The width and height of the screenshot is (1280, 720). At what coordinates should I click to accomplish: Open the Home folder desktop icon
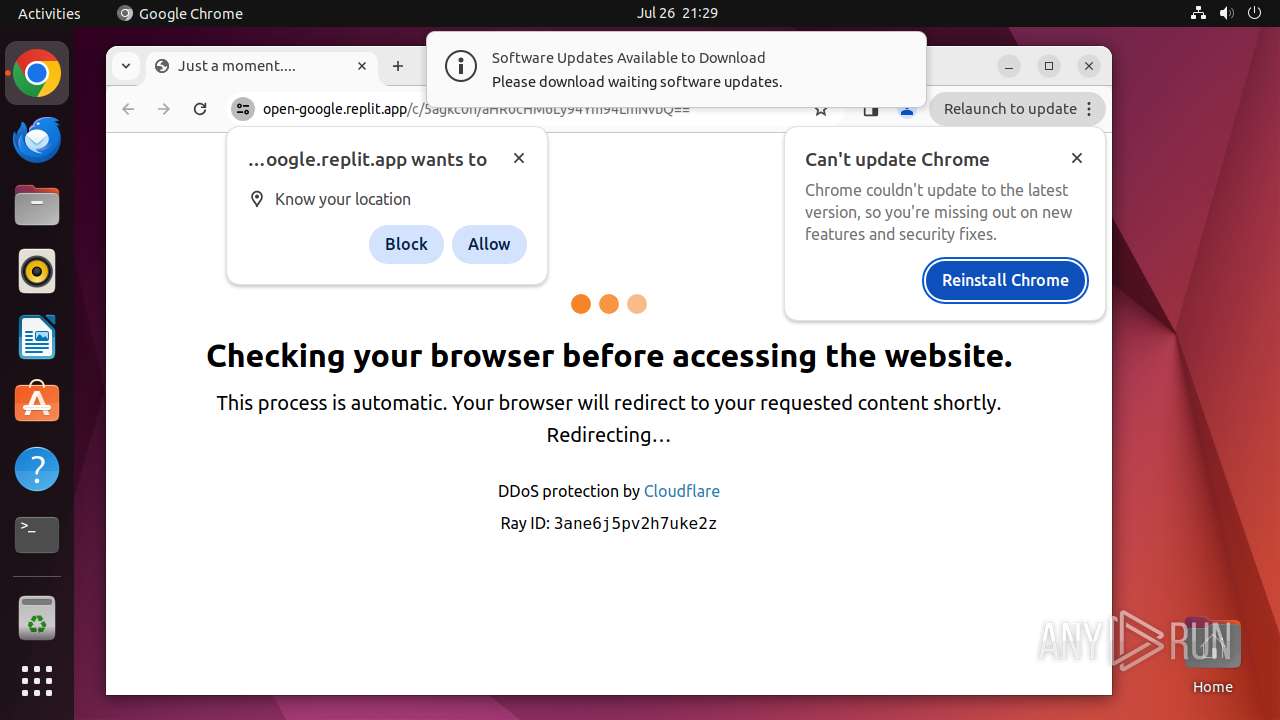pos(1212,656)
